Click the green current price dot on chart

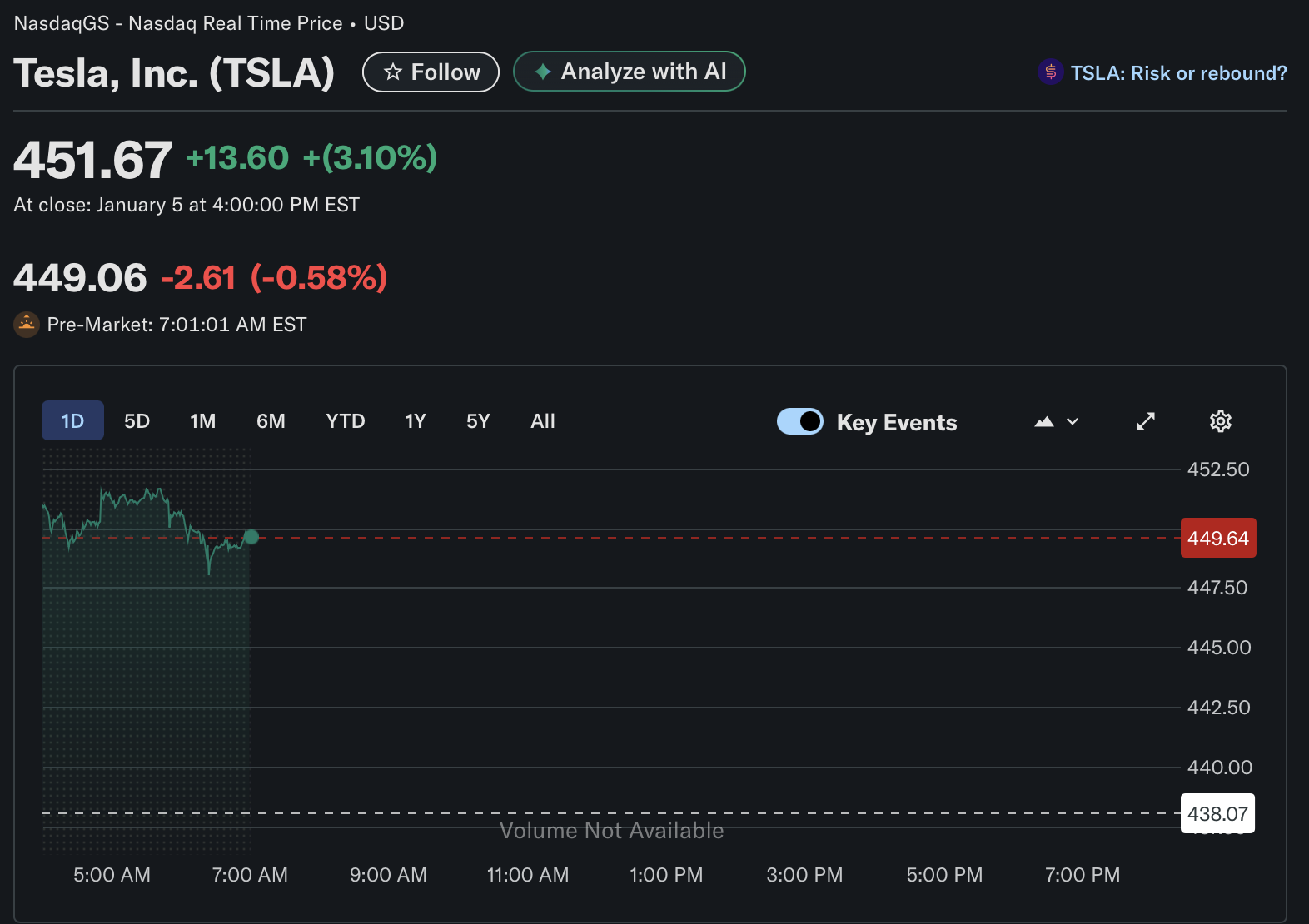point(251,537)
